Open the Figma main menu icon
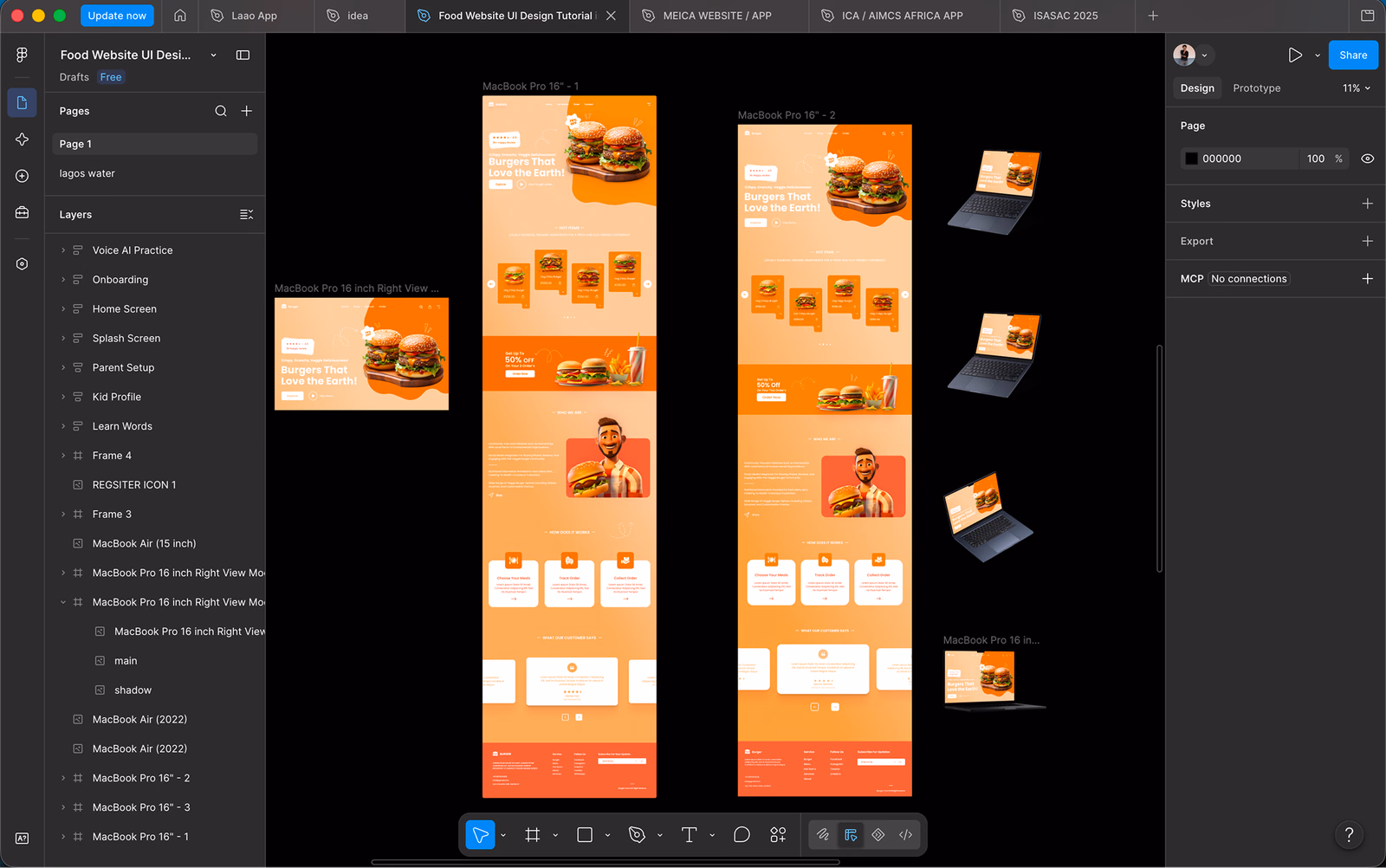Screen dimensions: 1386x868 [22, 55]
